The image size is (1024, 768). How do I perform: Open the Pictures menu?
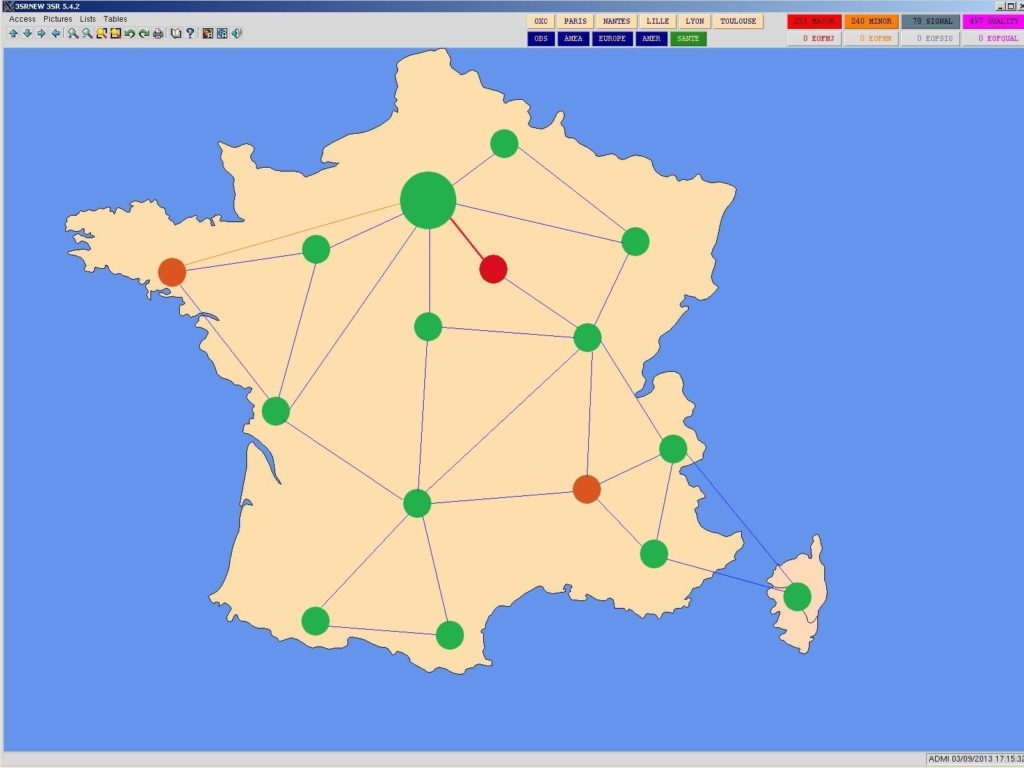coord(57,19)
